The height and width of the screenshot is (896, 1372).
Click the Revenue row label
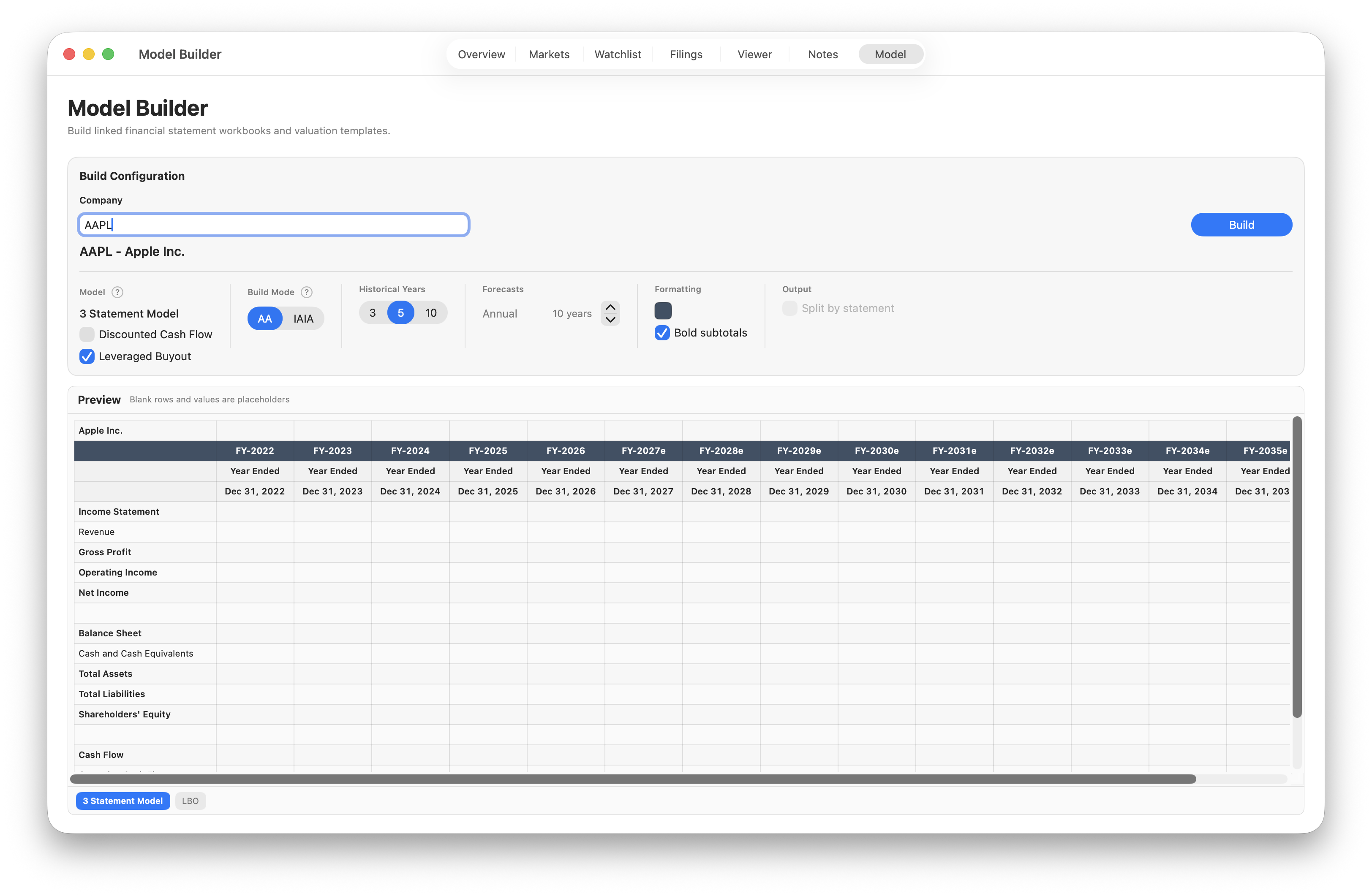click(97, 532)
